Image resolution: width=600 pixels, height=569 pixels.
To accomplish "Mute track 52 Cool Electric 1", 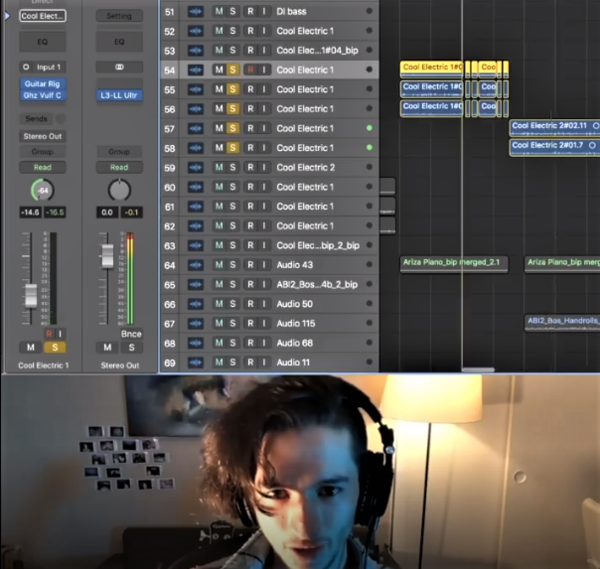I will pos(219,31).
